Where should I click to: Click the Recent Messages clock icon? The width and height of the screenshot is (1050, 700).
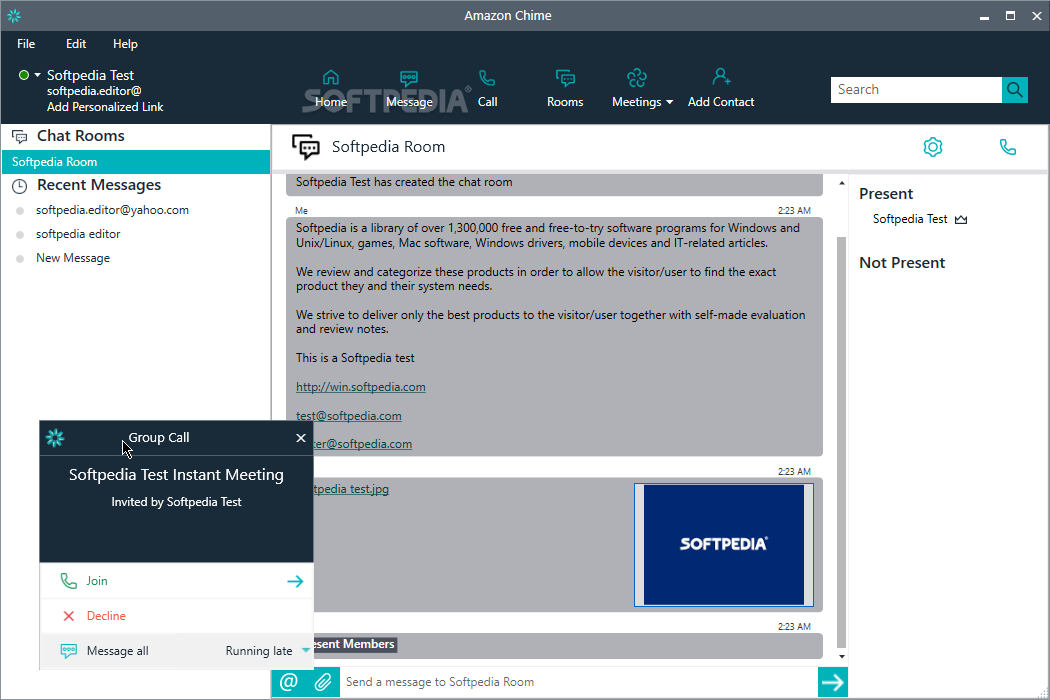(19, 186)
